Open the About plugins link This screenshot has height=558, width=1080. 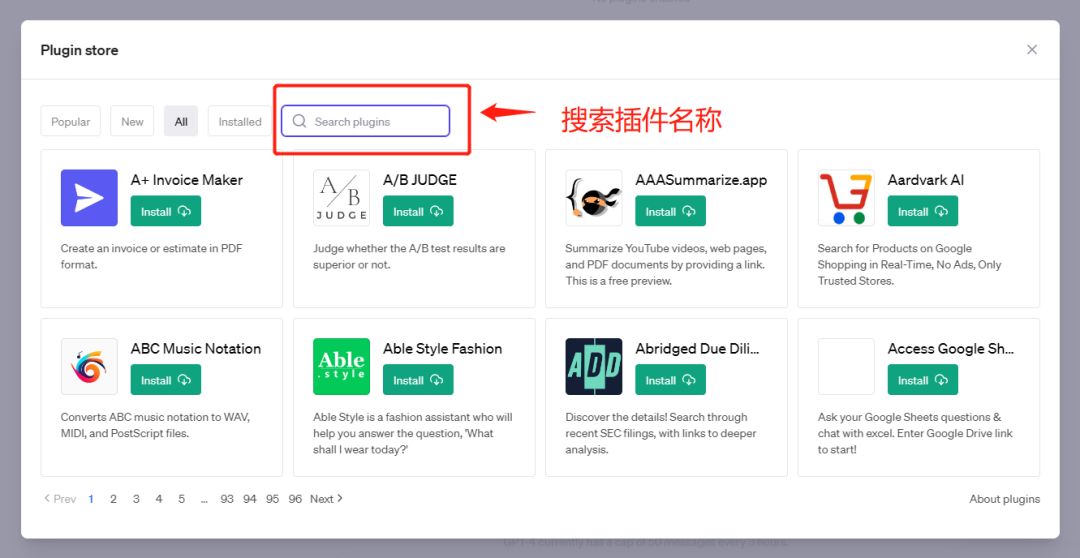[1004, 499]
